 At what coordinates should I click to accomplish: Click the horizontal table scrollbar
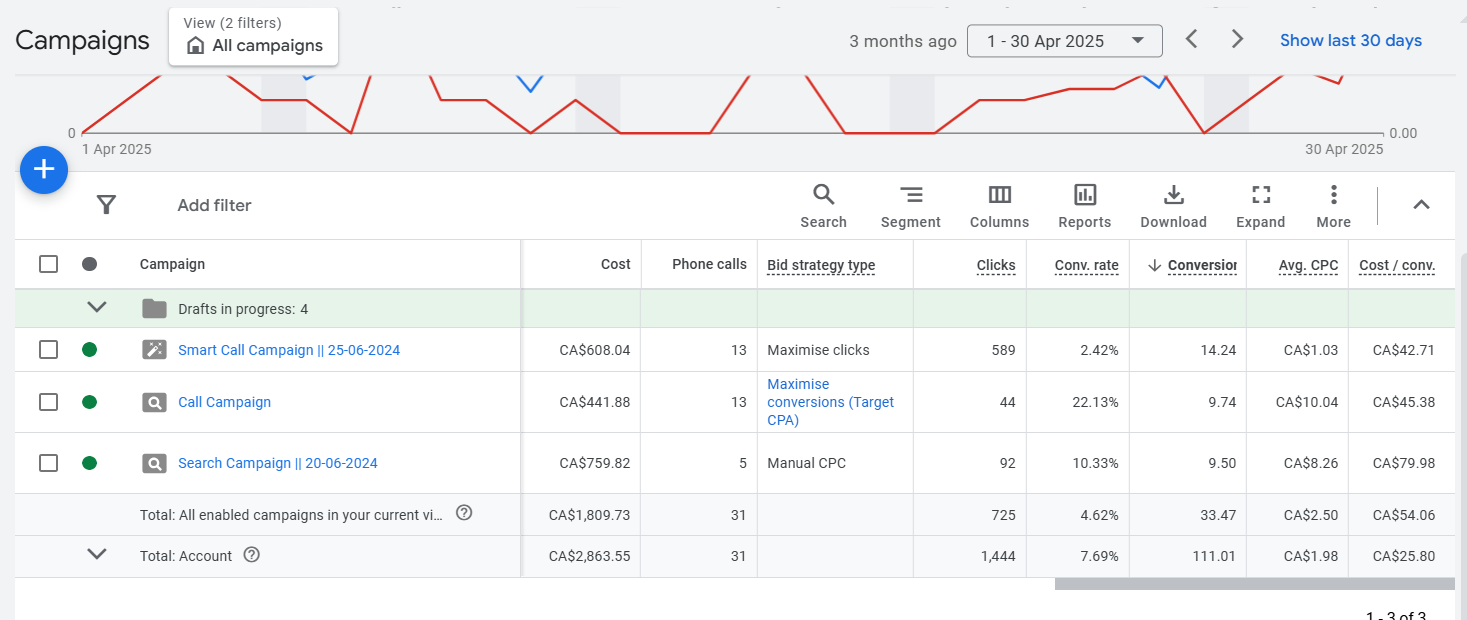tap(1254, 584)
